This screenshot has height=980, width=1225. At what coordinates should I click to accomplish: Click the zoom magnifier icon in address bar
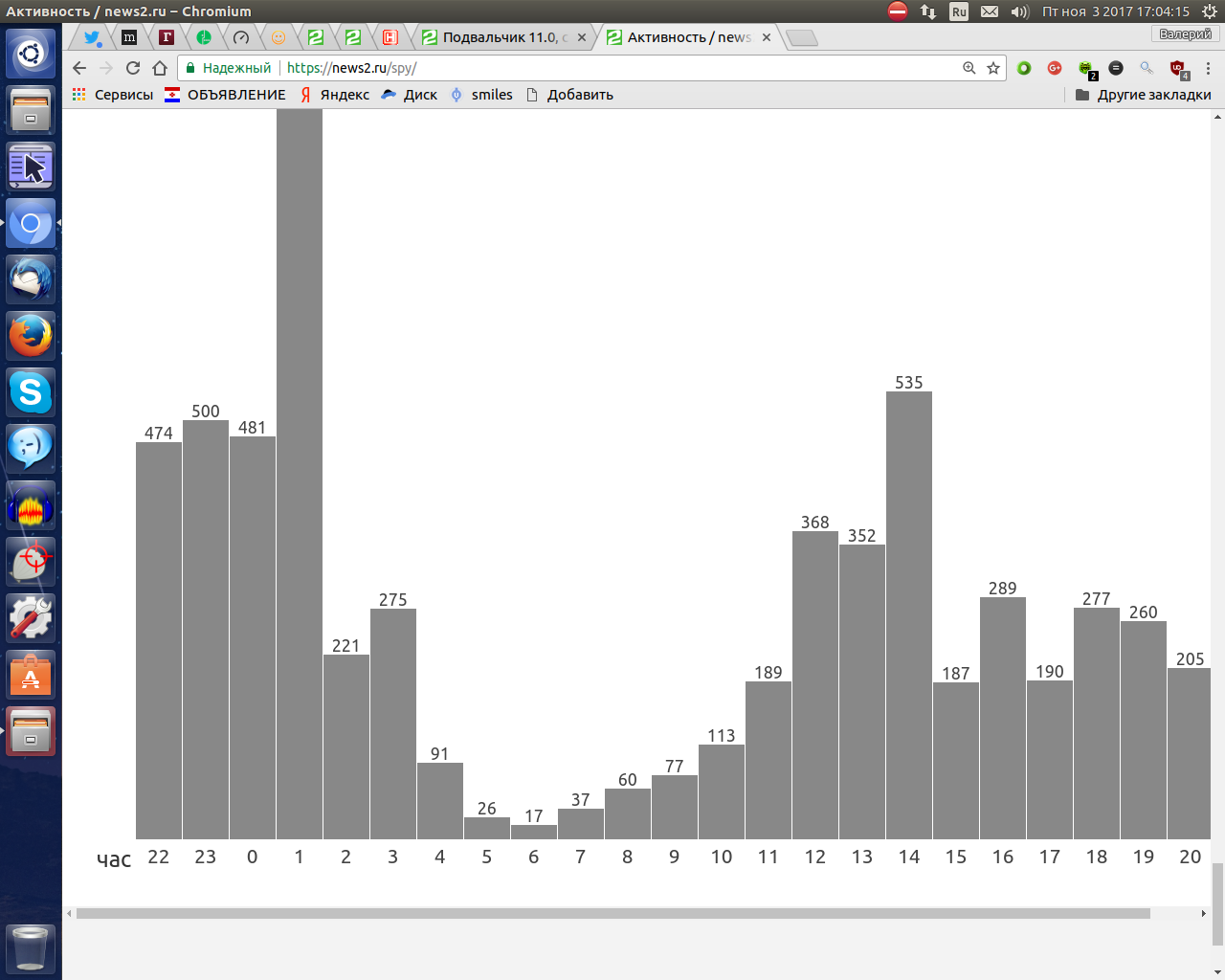[969, 68]
